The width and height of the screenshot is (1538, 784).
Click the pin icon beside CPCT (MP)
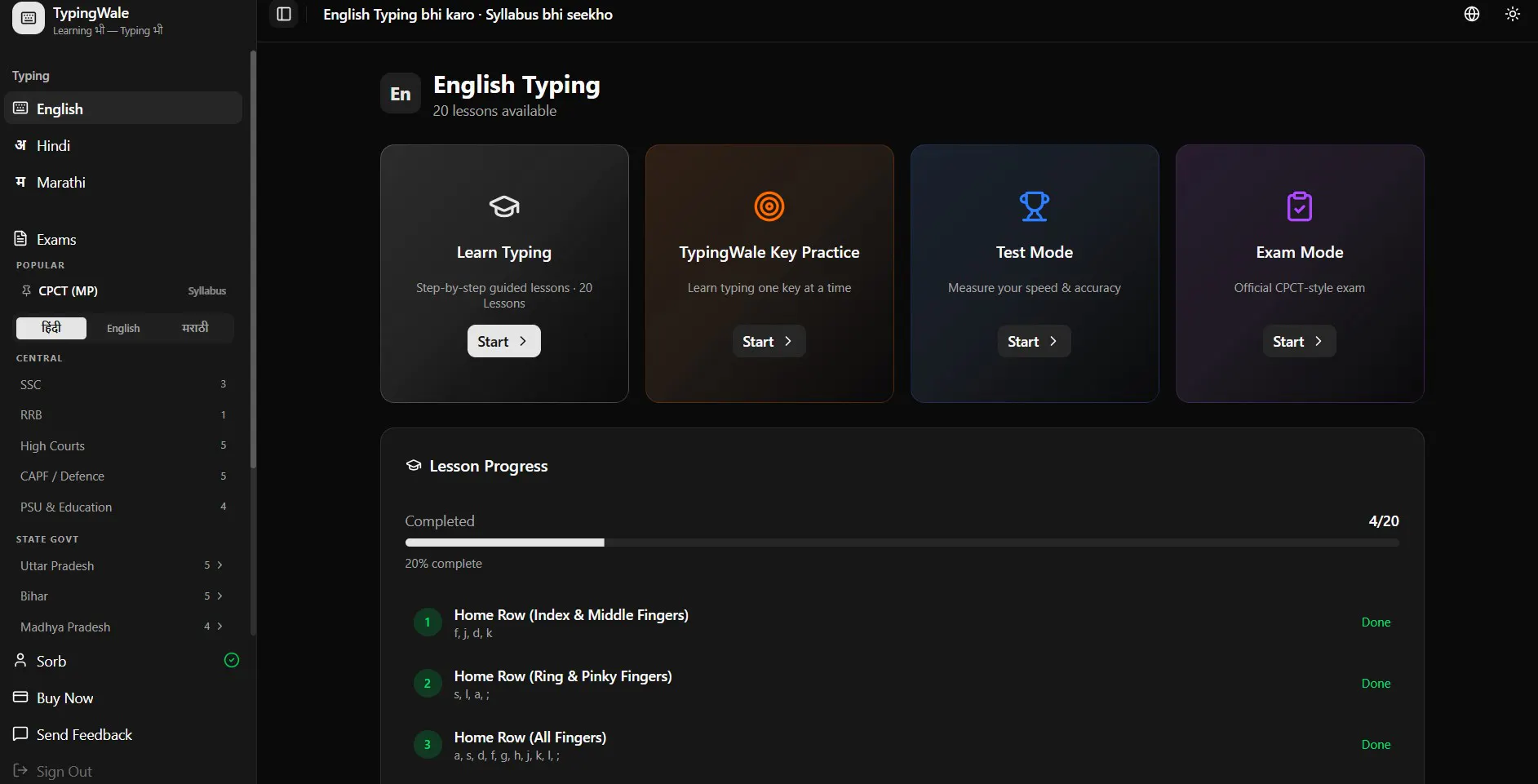coord(26,290)
